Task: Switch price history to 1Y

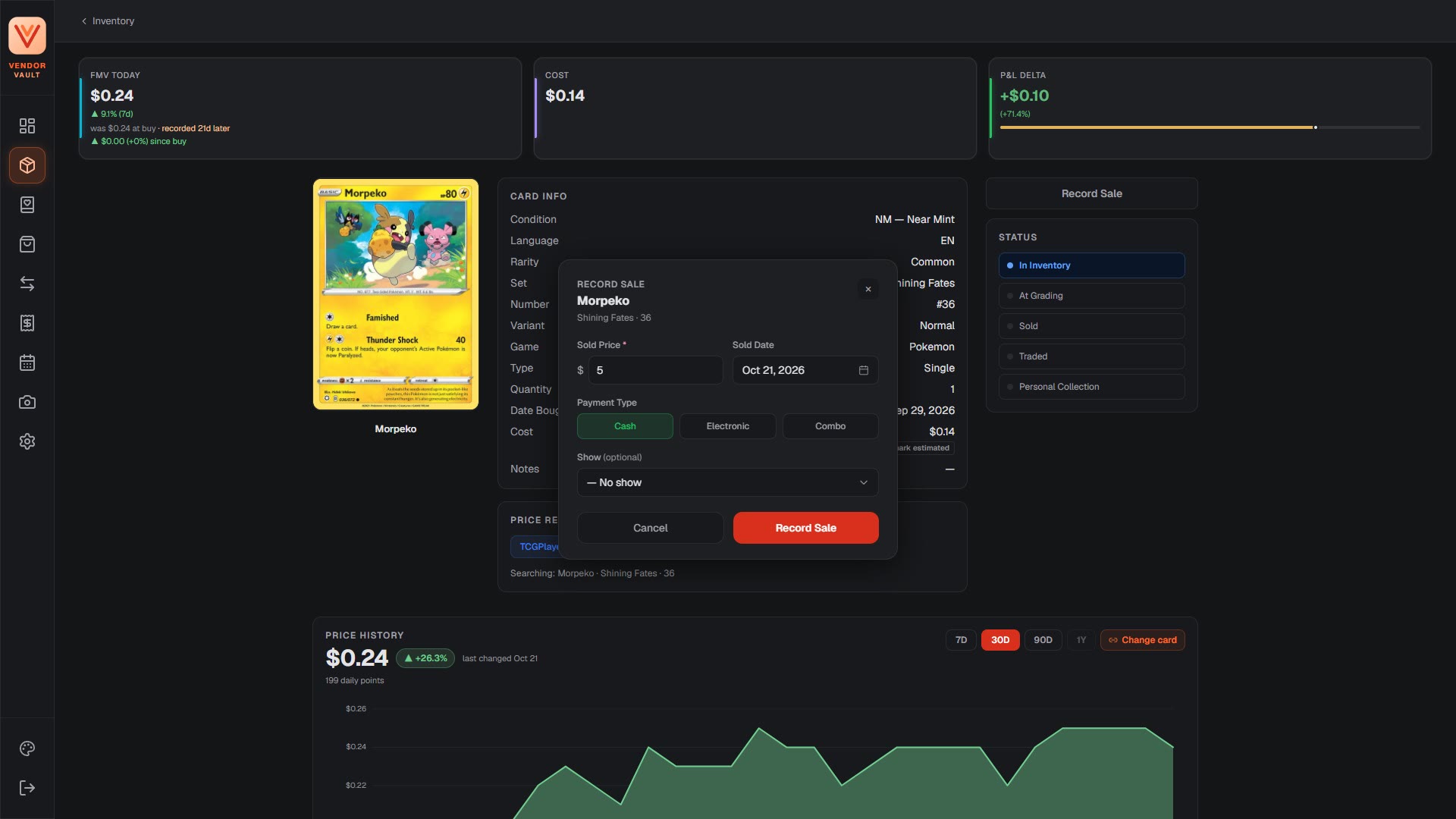Action: 1081,640
